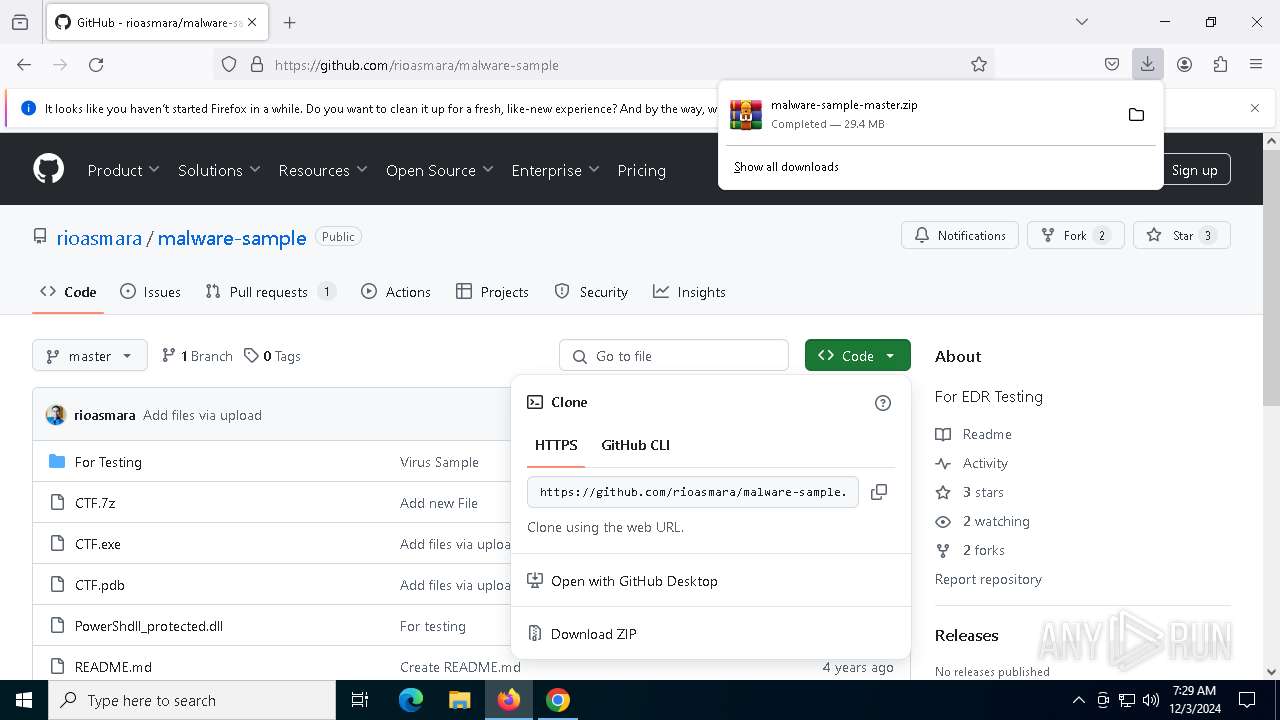Viewport: 1280px width, 720px height.
Task: Click Show all downloads
Action: [x=786, y=167]
